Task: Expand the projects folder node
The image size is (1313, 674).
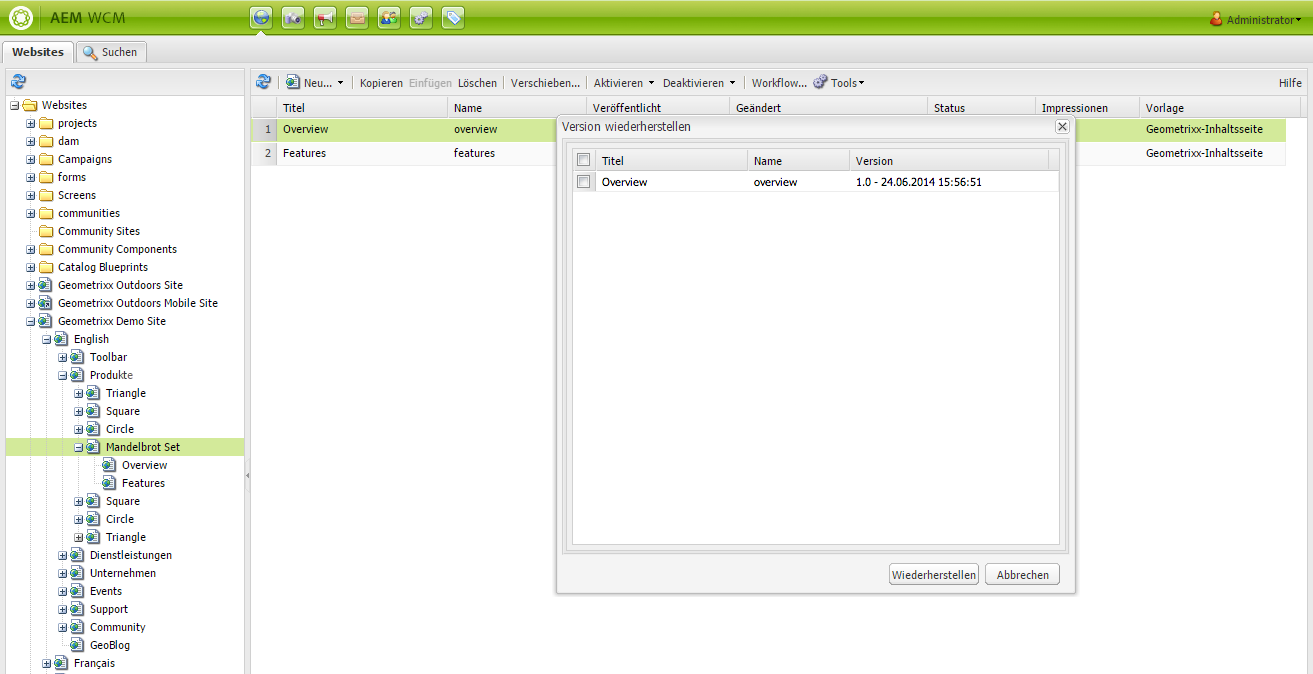Action: pos(31,123)
